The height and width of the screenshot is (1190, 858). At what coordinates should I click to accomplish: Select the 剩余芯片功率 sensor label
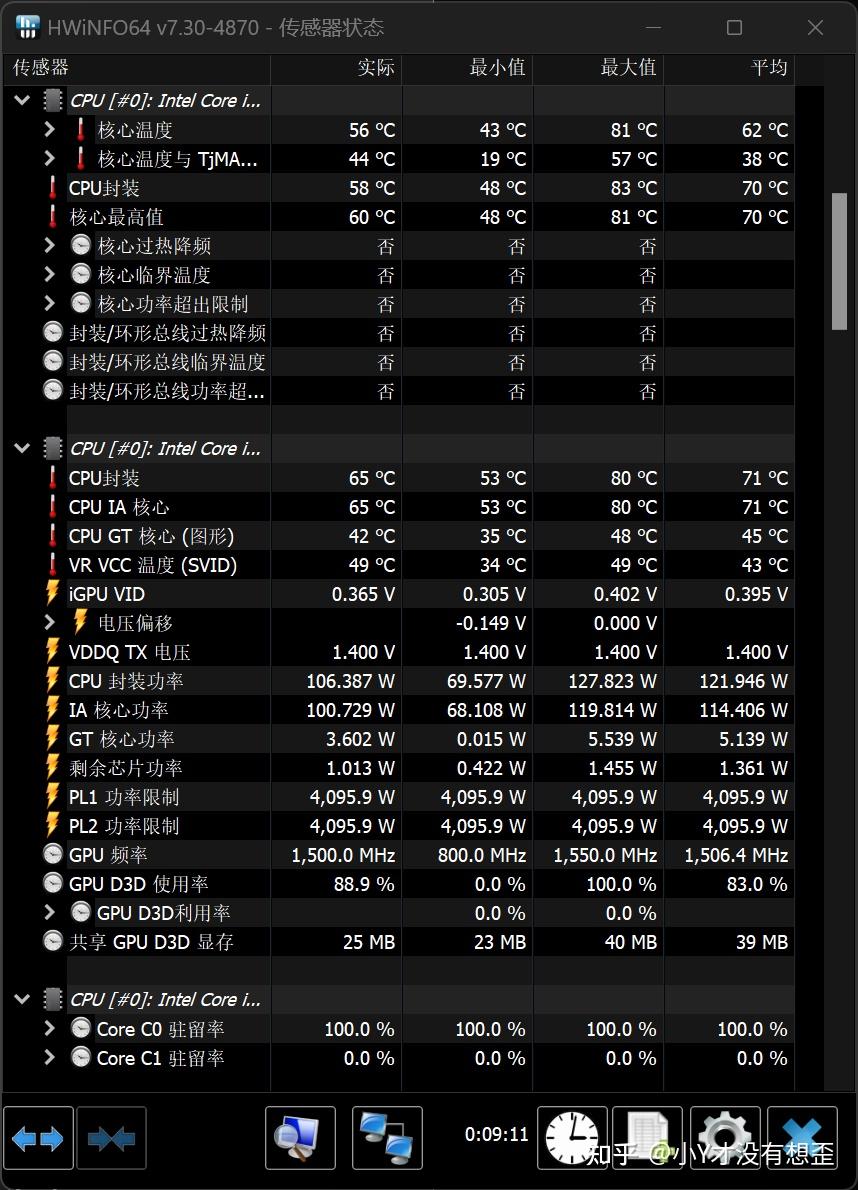click(x=126, y=768)
